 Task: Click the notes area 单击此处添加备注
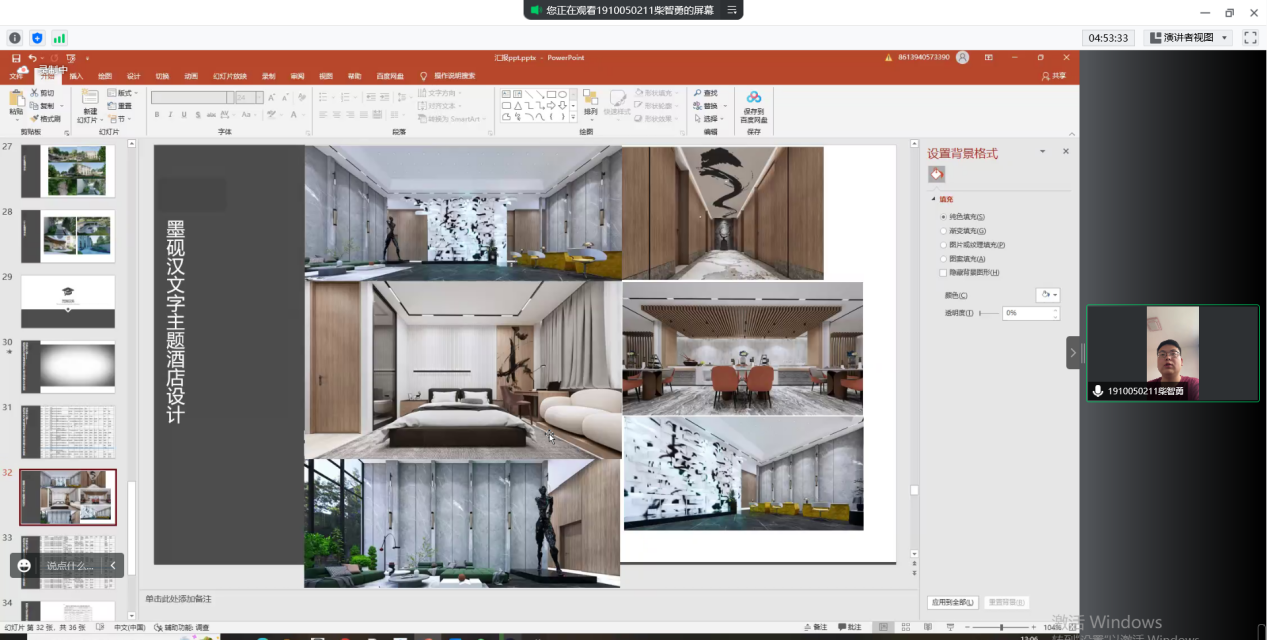[x=179, y=599]
